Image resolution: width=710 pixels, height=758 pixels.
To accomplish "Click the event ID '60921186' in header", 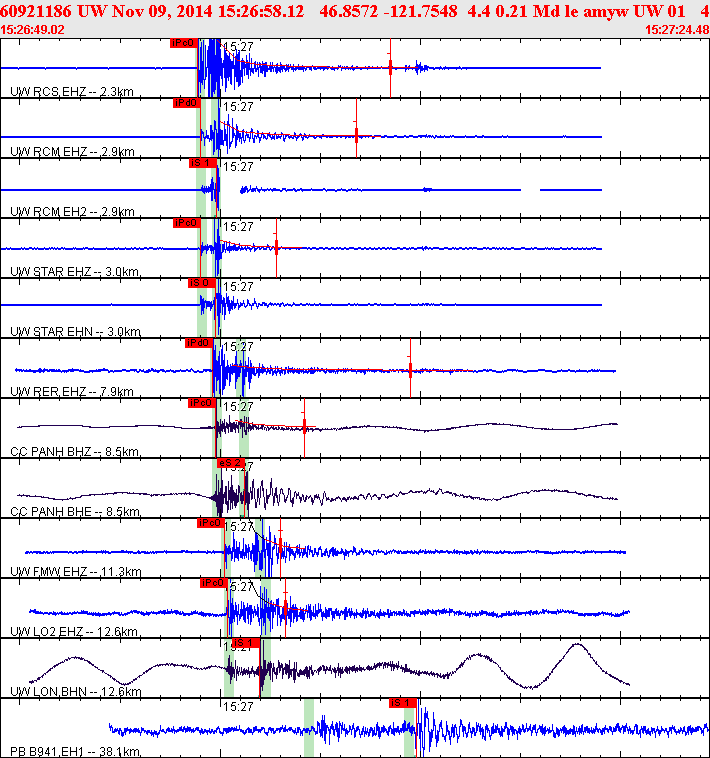I will (36, 11).
